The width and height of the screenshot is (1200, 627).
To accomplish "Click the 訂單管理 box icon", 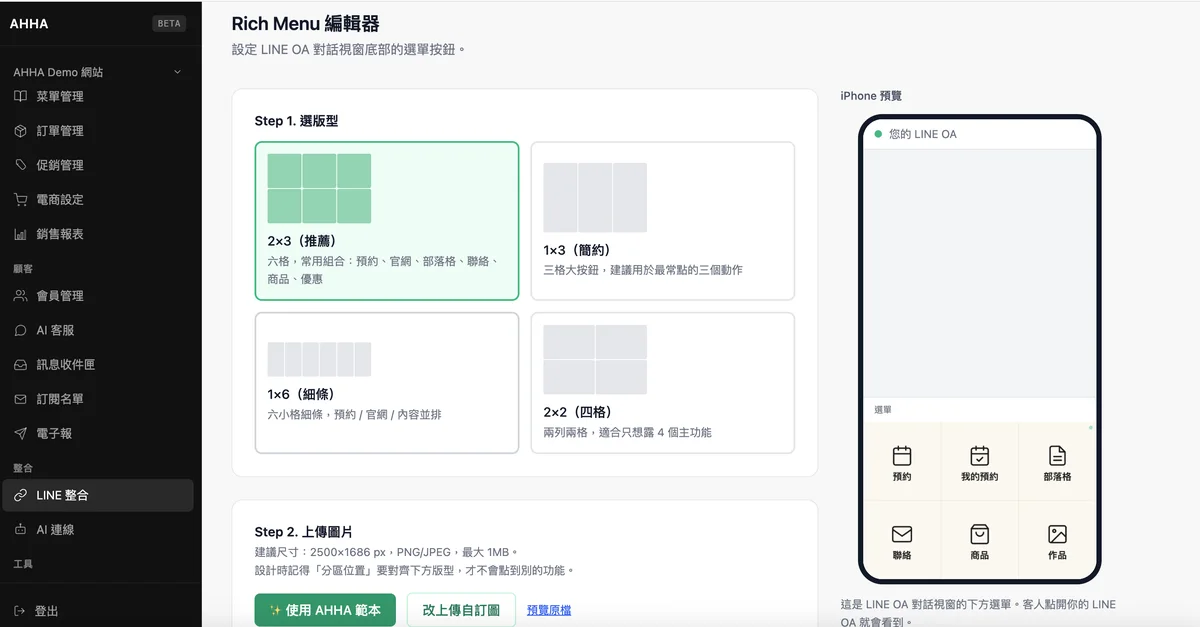I will (x=20, y=131).
